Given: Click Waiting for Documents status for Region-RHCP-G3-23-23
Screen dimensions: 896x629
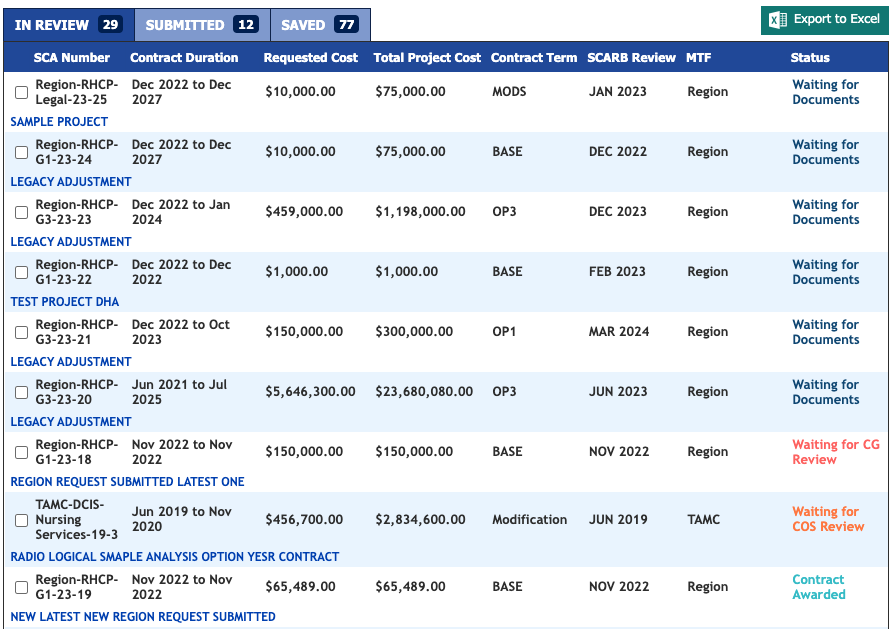Looking at the screenshot, I should 825,212.
